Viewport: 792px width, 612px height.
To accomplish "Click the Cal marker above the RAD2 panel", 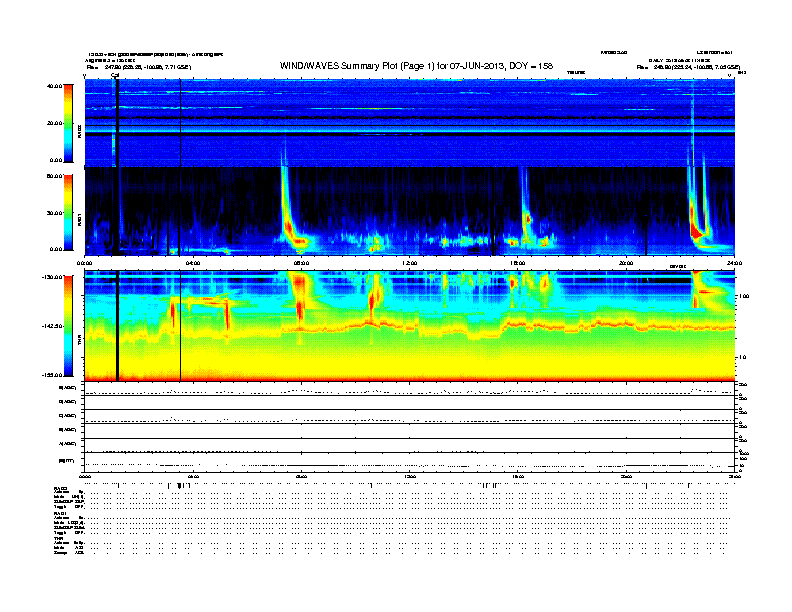I will (x=115, y=76).
